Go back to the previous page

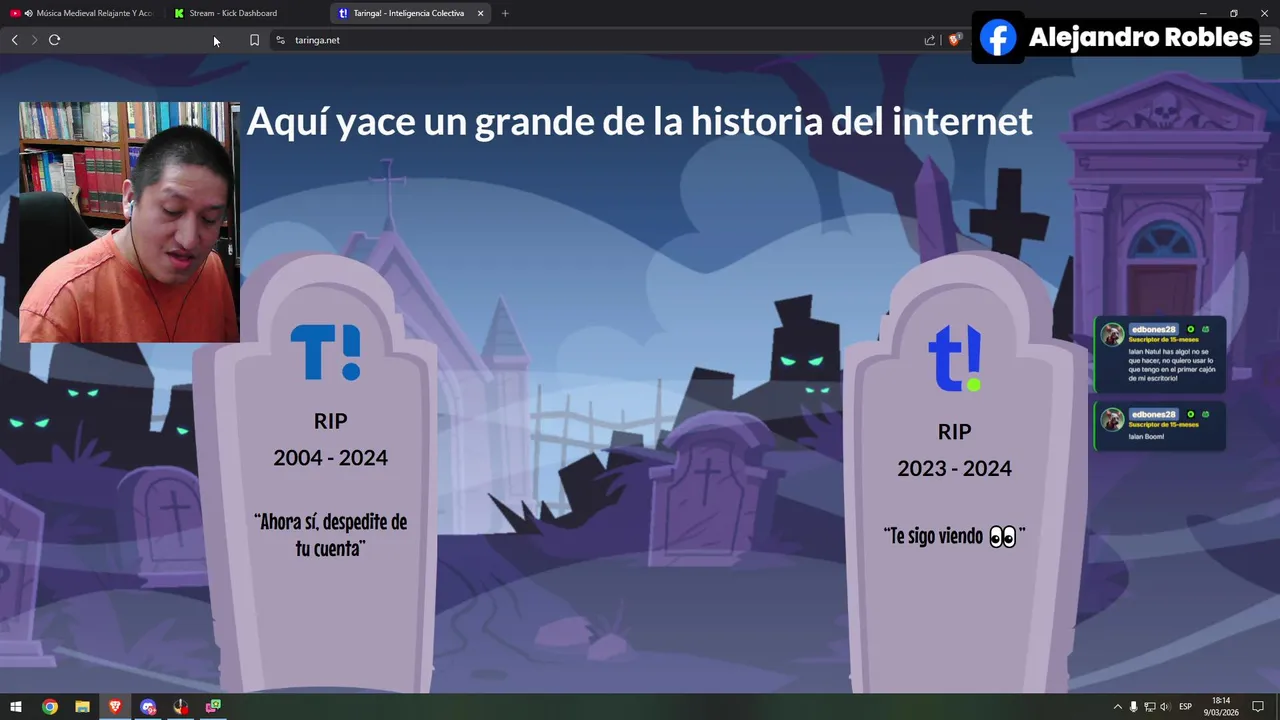pos(14,40)
